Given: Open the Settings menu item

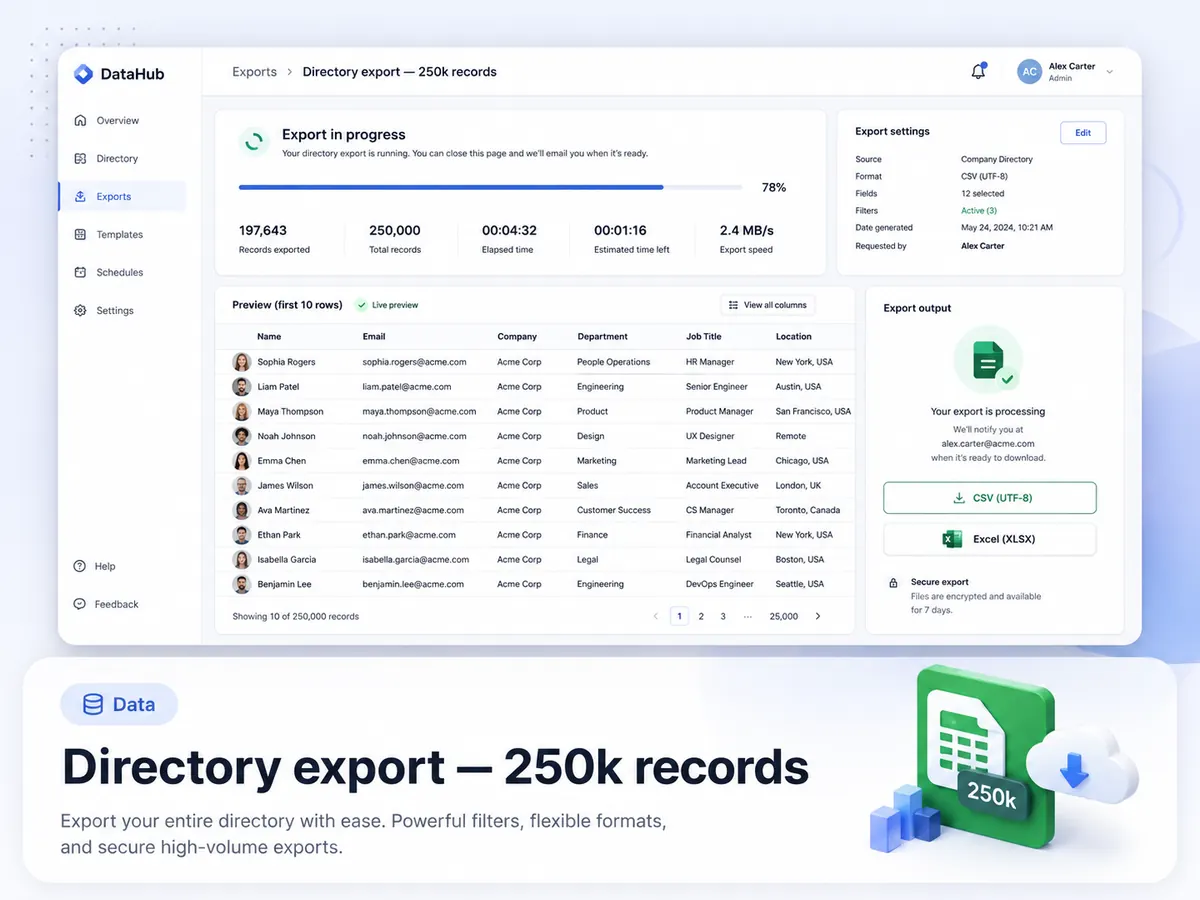Looking at the screenshot, I should [x=122, y=311].
